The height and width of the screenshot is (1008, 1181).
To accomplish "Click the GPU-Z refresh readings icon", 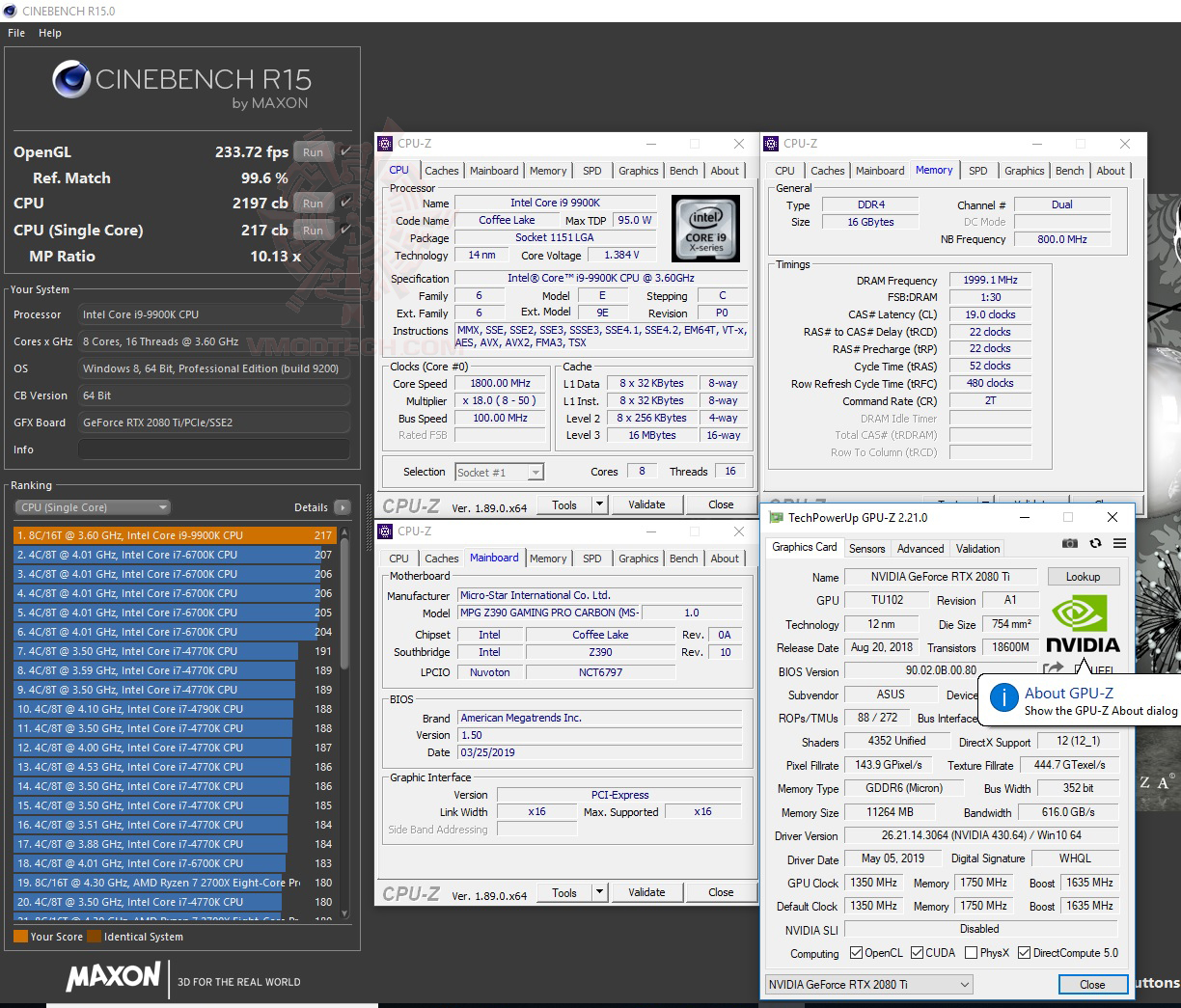I will (x=1095, y=543).
